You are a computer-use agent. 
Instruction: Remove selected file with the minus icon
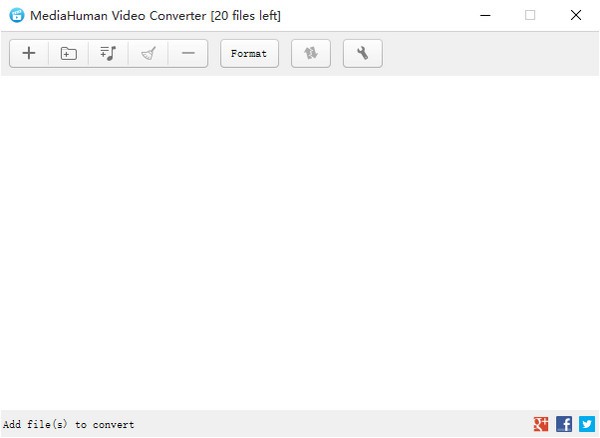coord(188,54)
